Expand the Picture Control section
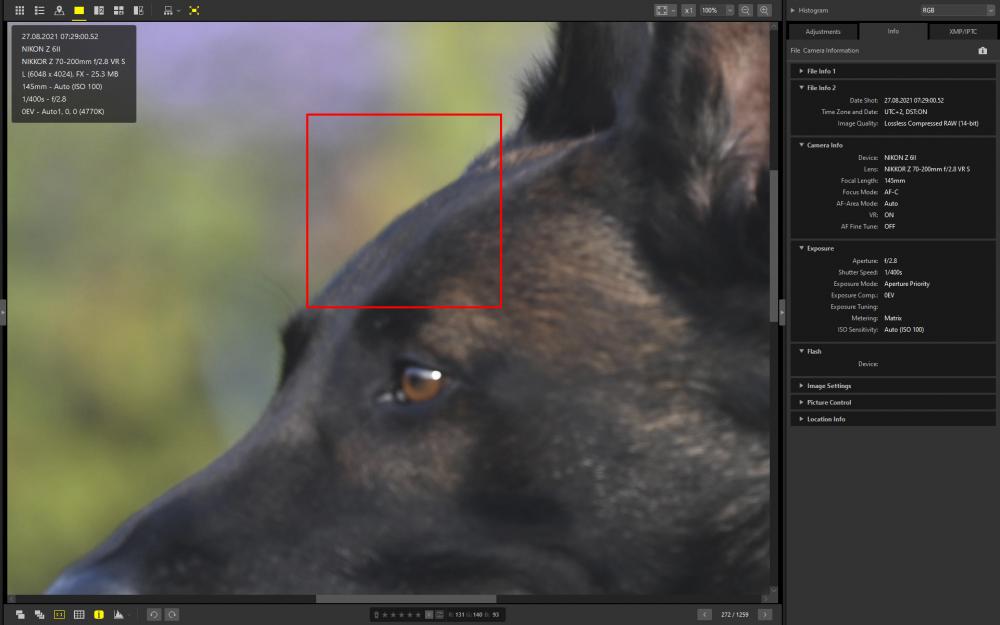Image resolution: width=1000 pixels, height=625 pixels. point(801,402)
